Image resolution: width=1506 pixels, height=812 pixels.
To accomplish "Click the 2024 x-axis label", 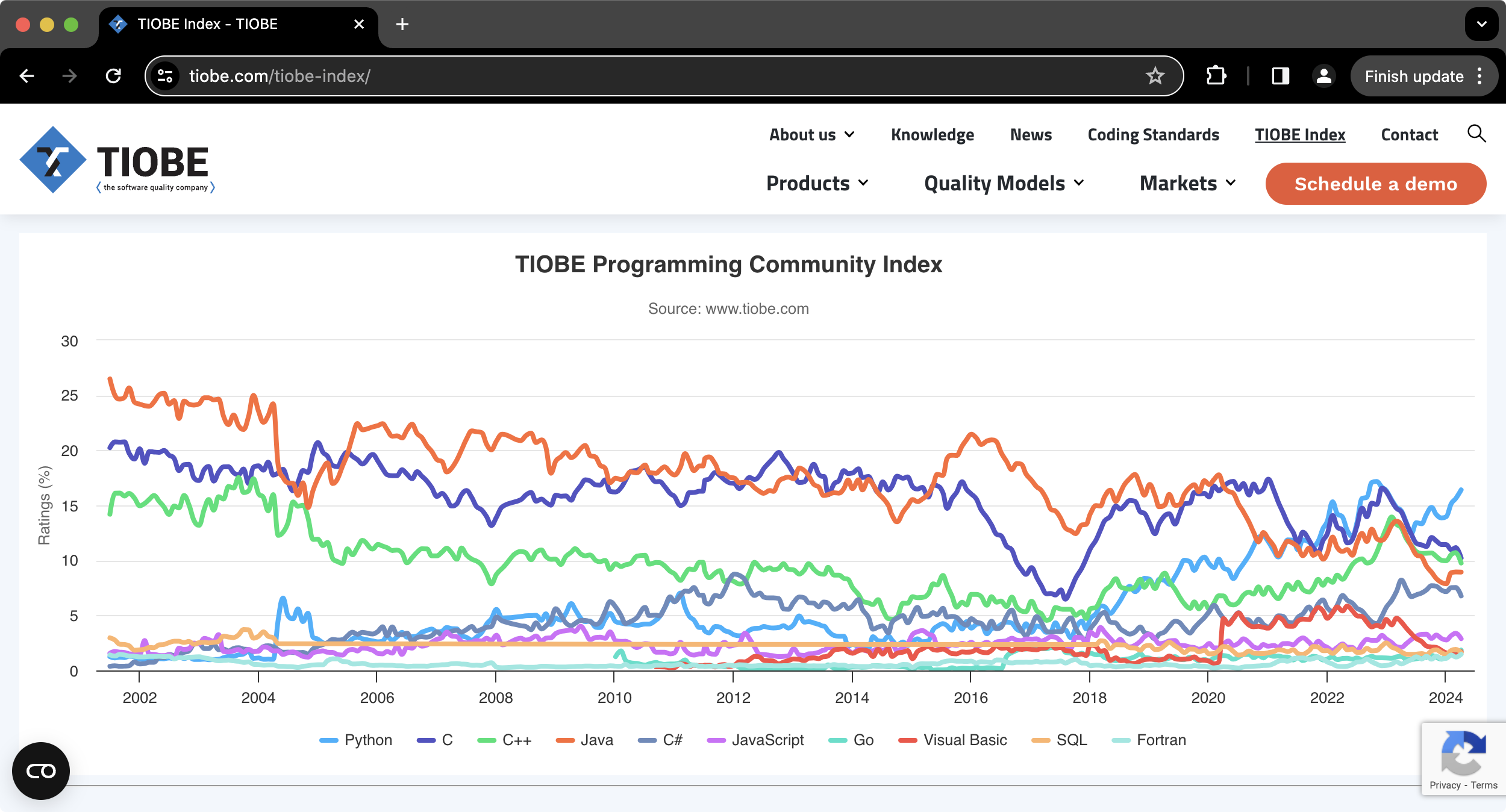I will [1445, 698].
